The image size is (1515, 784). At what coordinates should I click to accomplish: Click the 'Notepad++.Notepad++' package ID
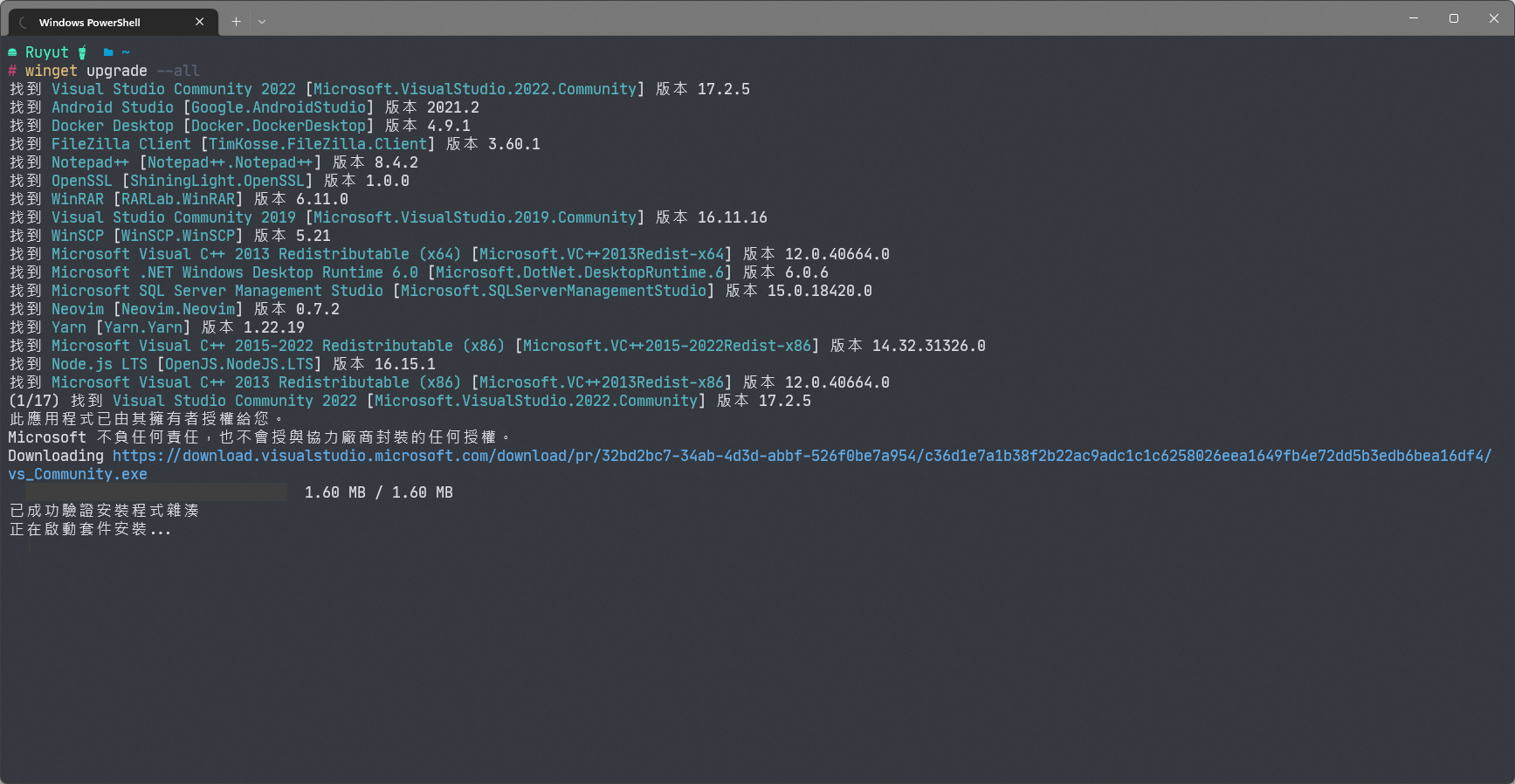231,162
